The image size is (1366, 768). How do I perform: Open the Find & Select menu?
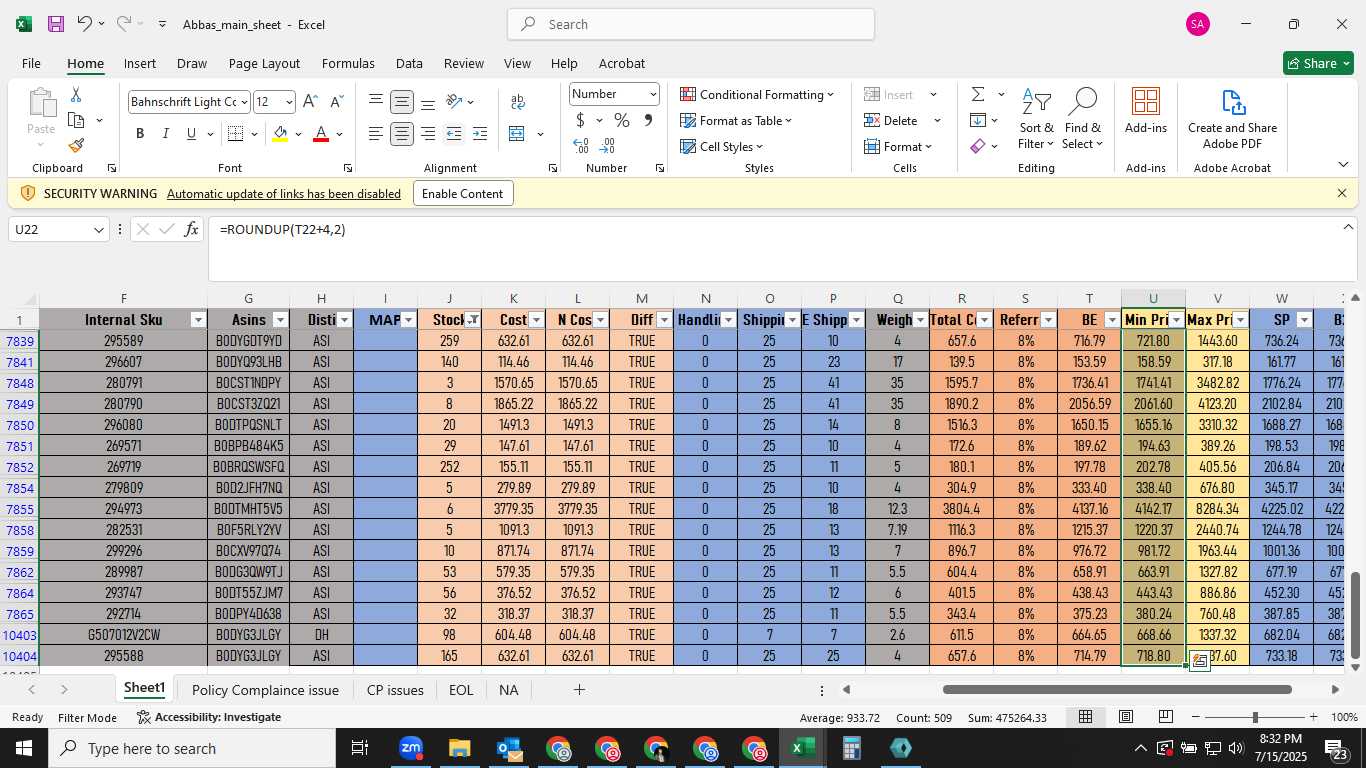(1083, 120)
